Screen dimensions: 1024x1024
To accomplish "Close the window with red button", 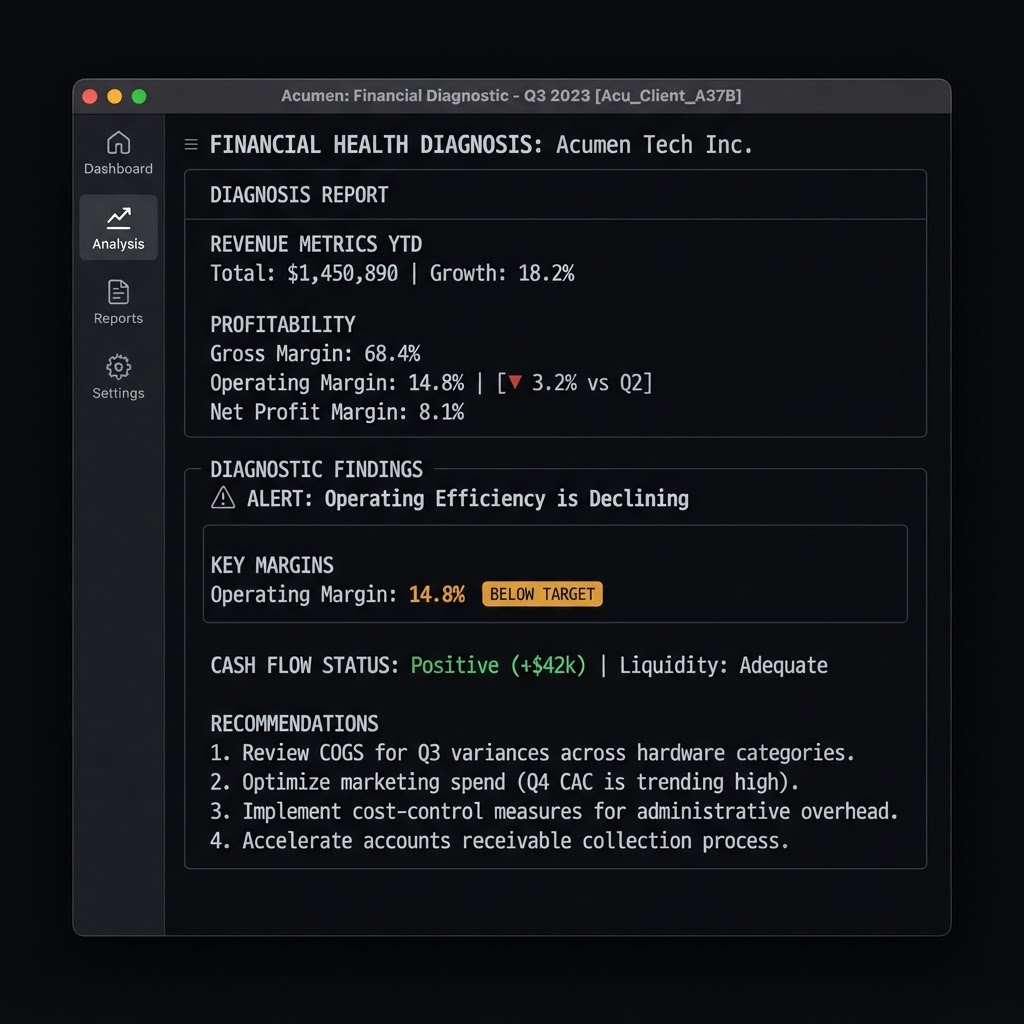I will (90, 97).
